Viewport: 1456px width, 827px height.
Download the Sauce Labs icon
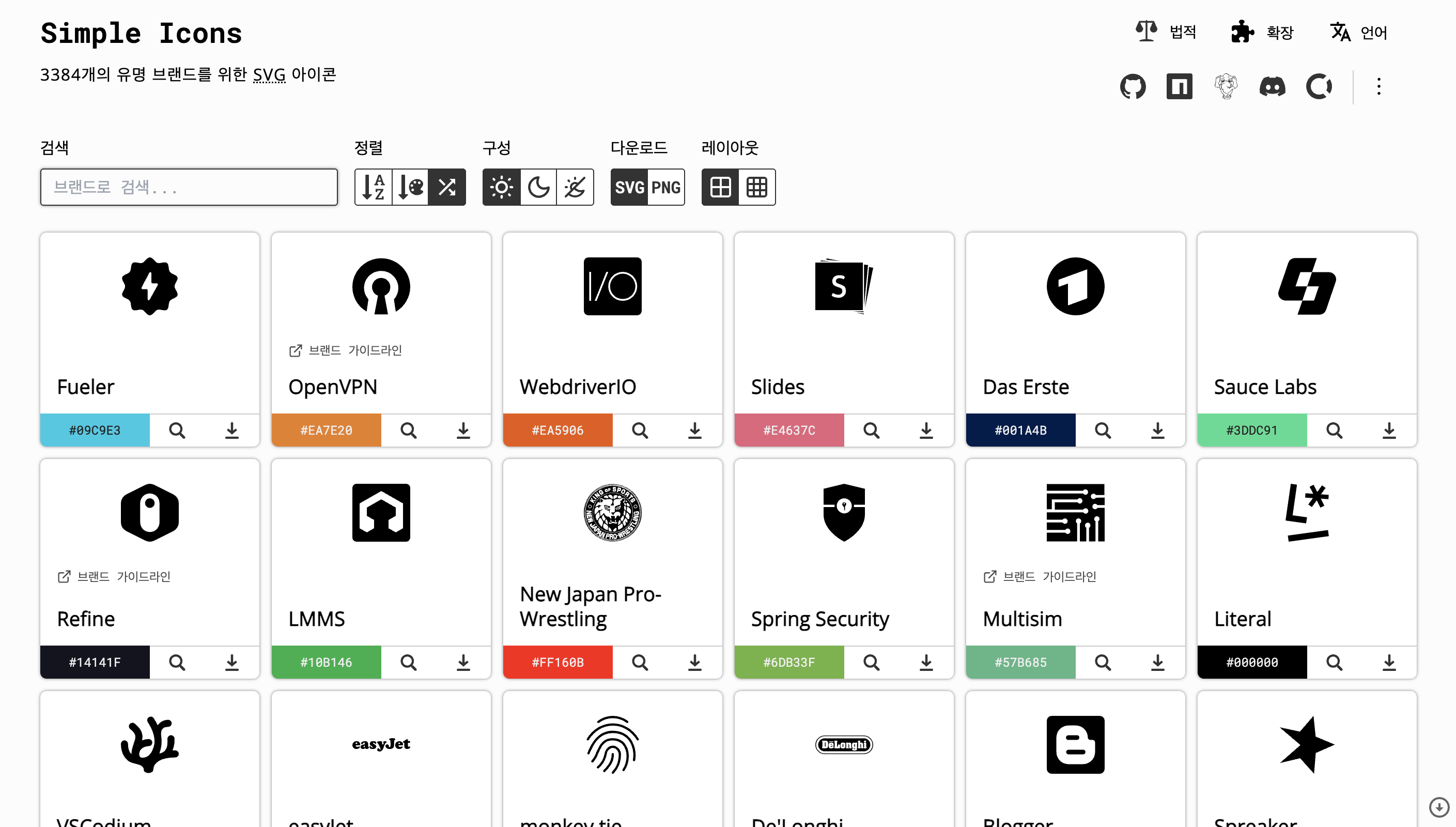coord(1389,430)
